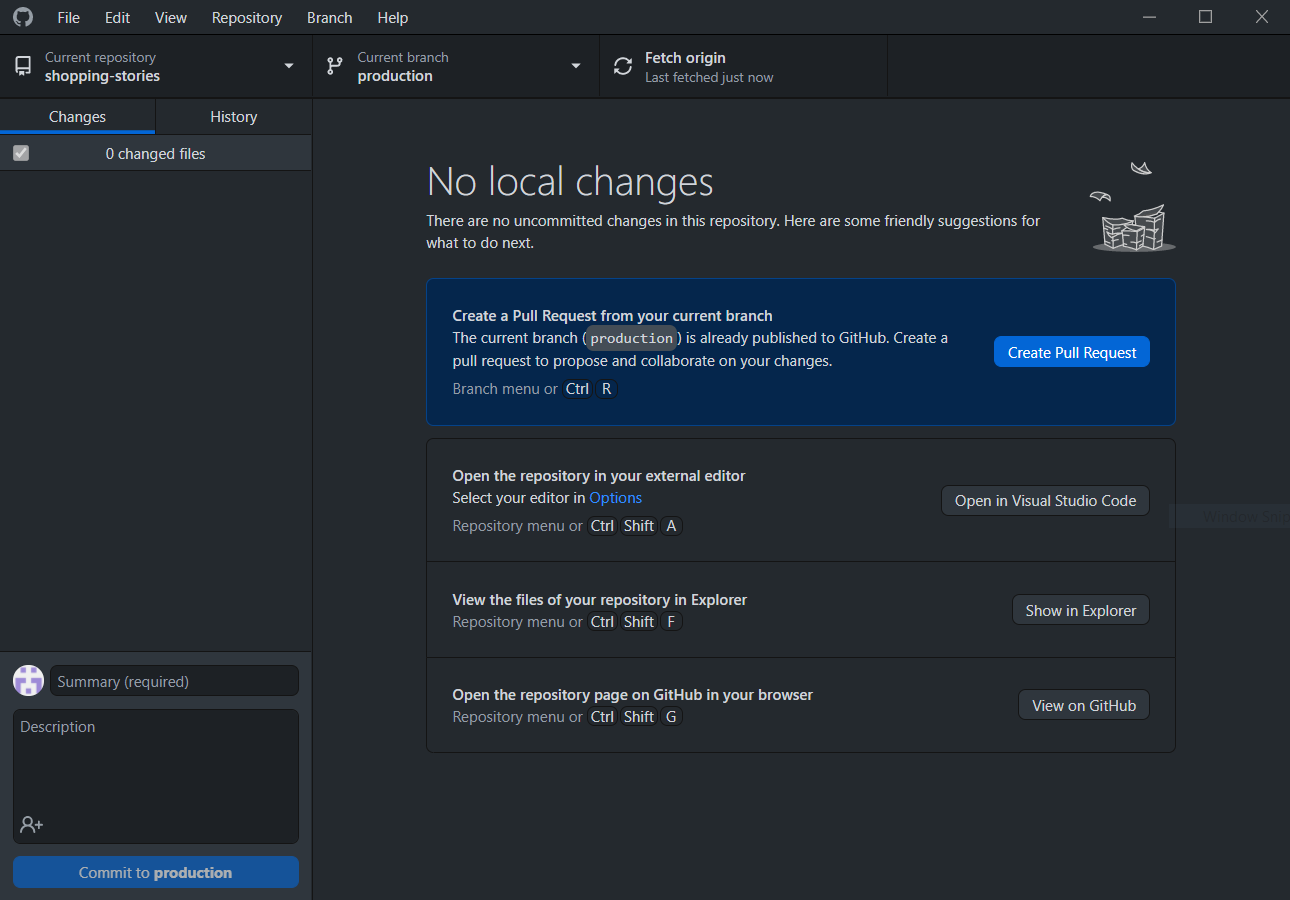Screen dimensions: 1290x900
Task: Click the Create Pull Request button
Action: pos(1072,352)
